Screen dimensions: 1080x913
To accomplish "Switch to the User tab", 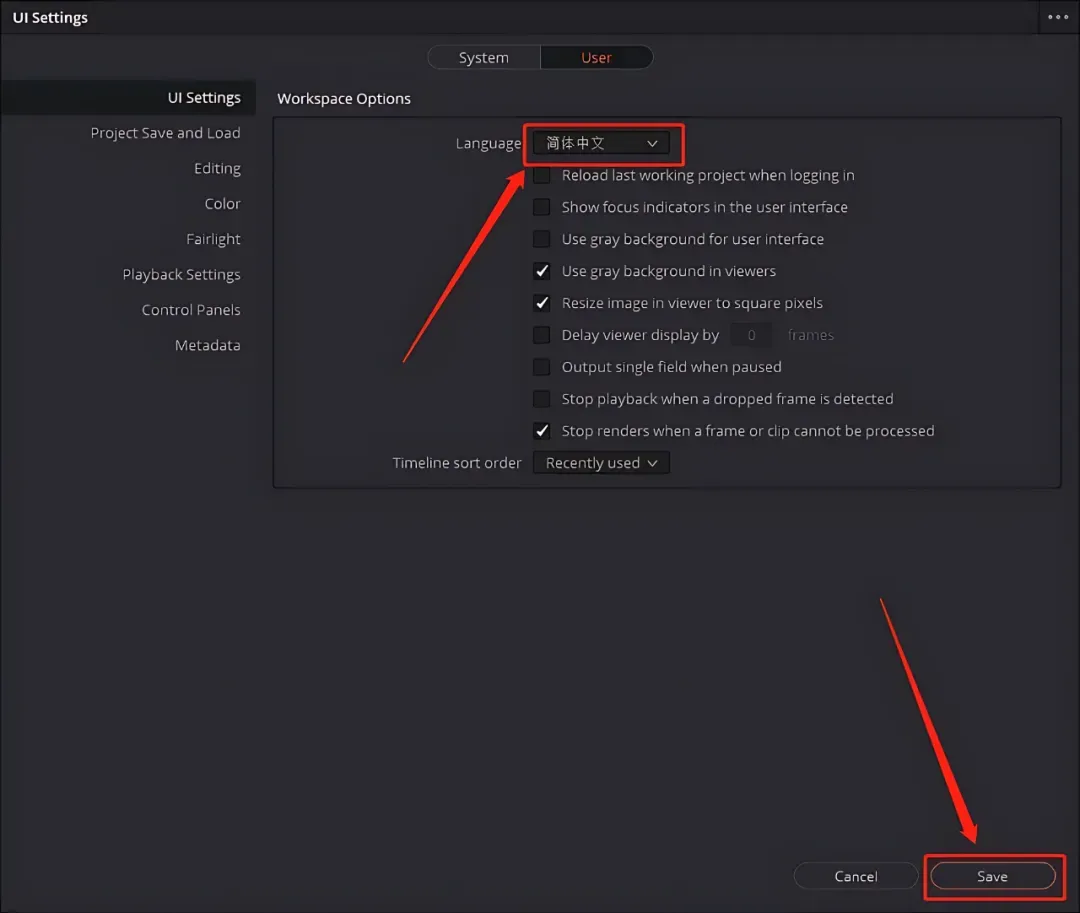I will pos(596,58).
